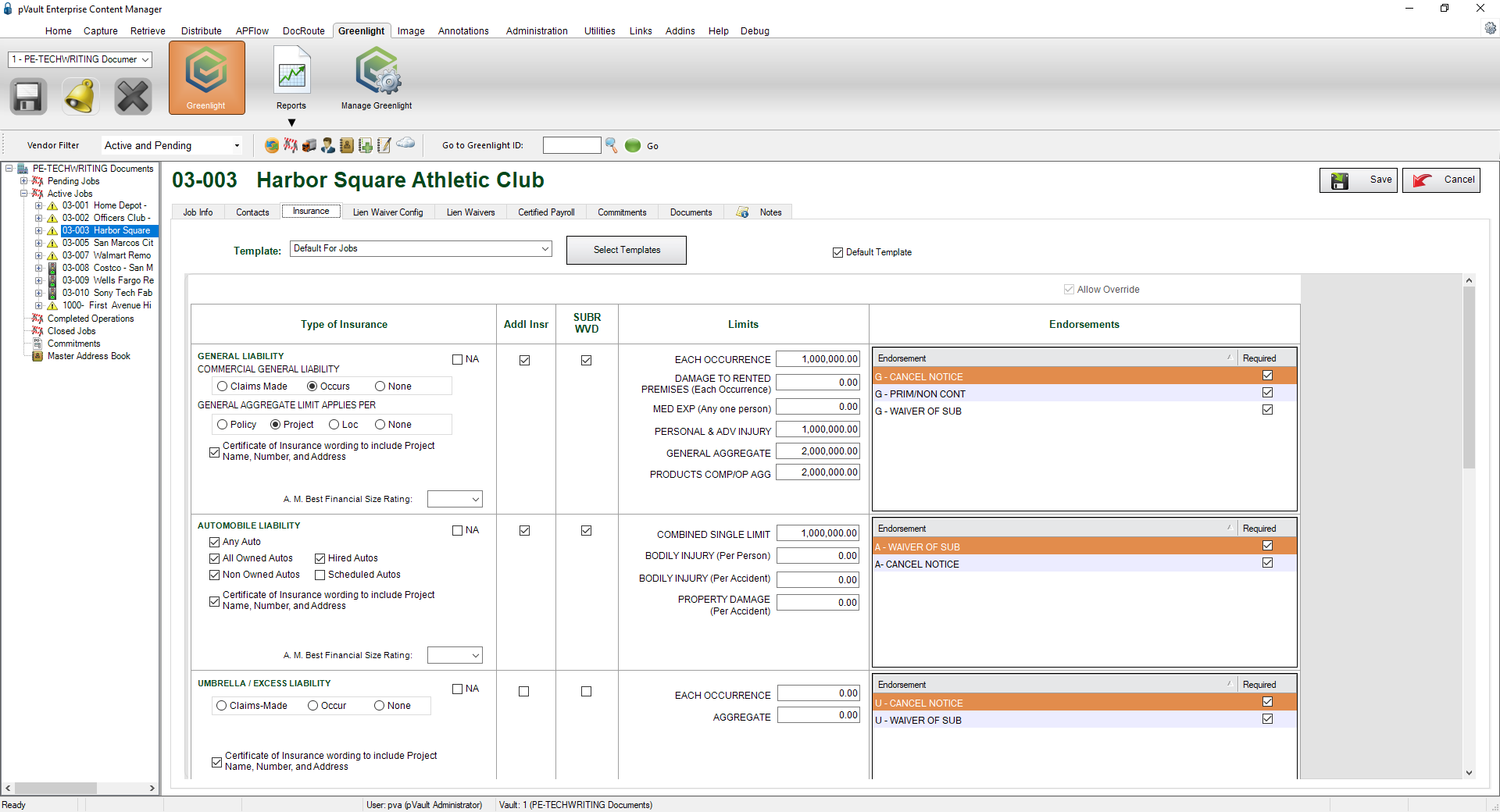1500x812 pixels.
Task: Expand the 03-001 Home Depot tree node
Action: click(x=38, y=206)
